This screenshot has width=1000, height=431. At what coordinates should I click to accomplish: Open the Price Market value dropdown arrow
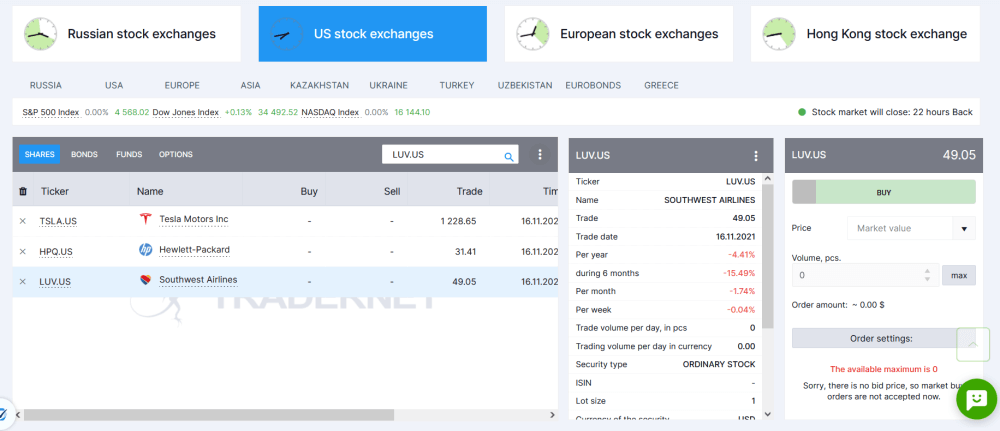[x=964, y=228]
